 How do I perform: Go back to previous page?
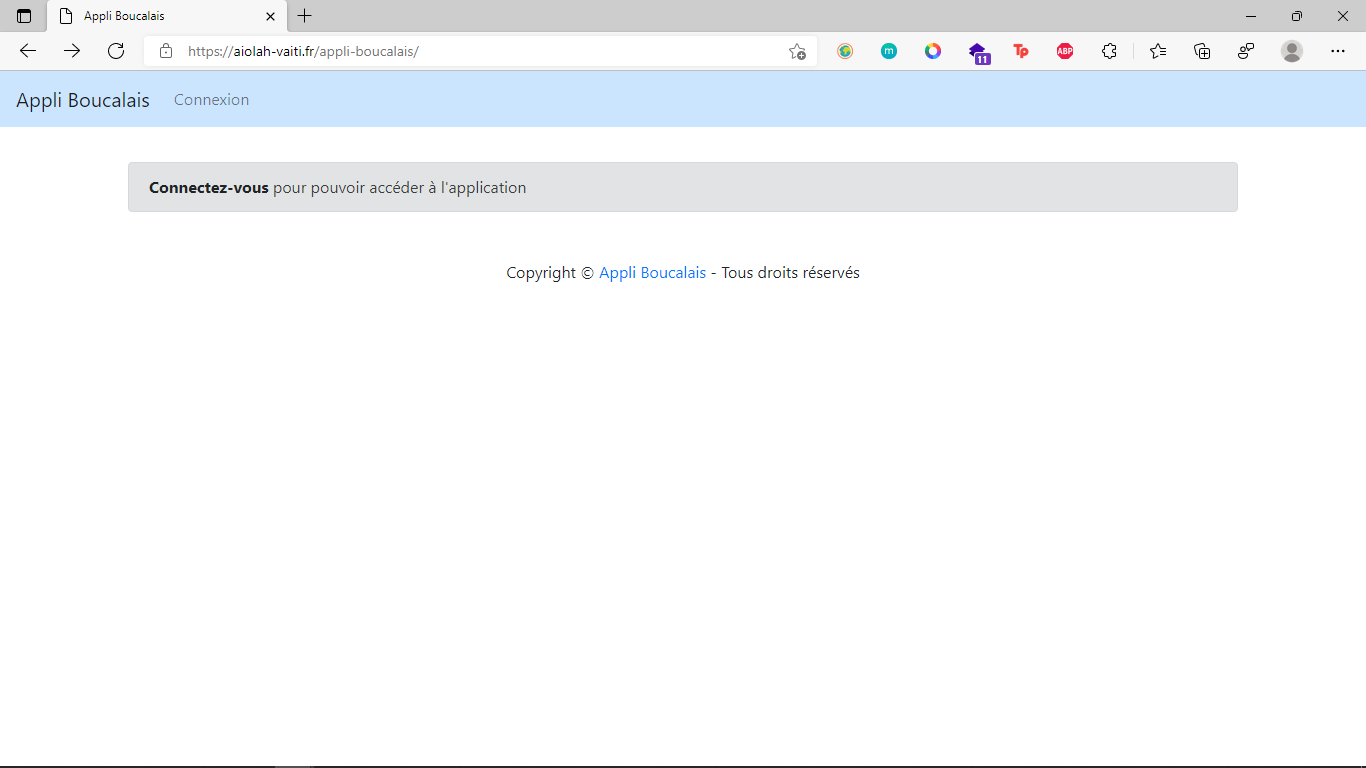(x=28, y=51)
